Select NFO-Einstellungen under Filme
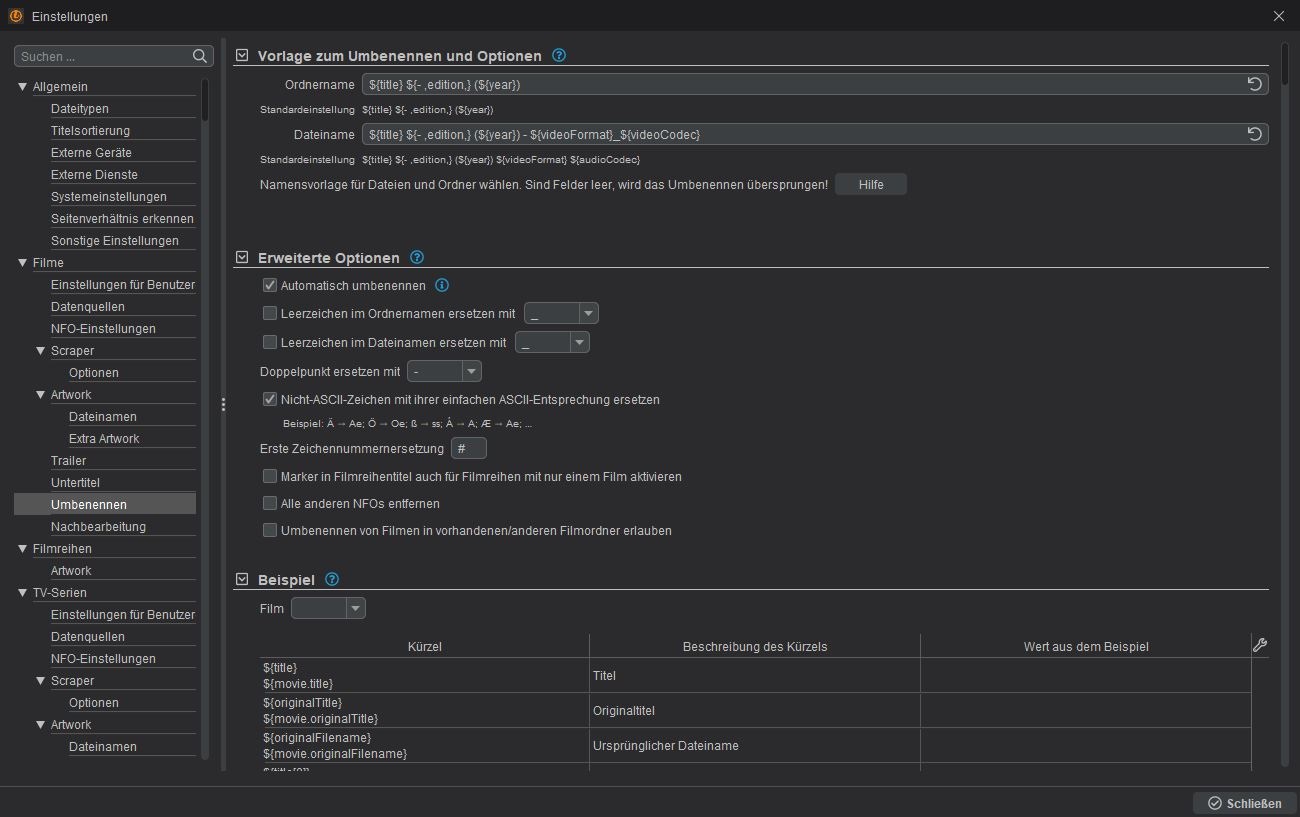Image resolution: width=1300 pixels, height=817 pixels. (x=103, y=328)
